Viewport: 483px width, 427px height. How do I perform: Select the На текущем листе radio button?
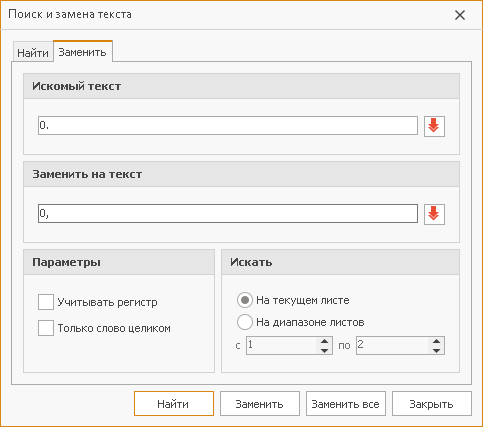pyautogui.click(x=245, y=300)
